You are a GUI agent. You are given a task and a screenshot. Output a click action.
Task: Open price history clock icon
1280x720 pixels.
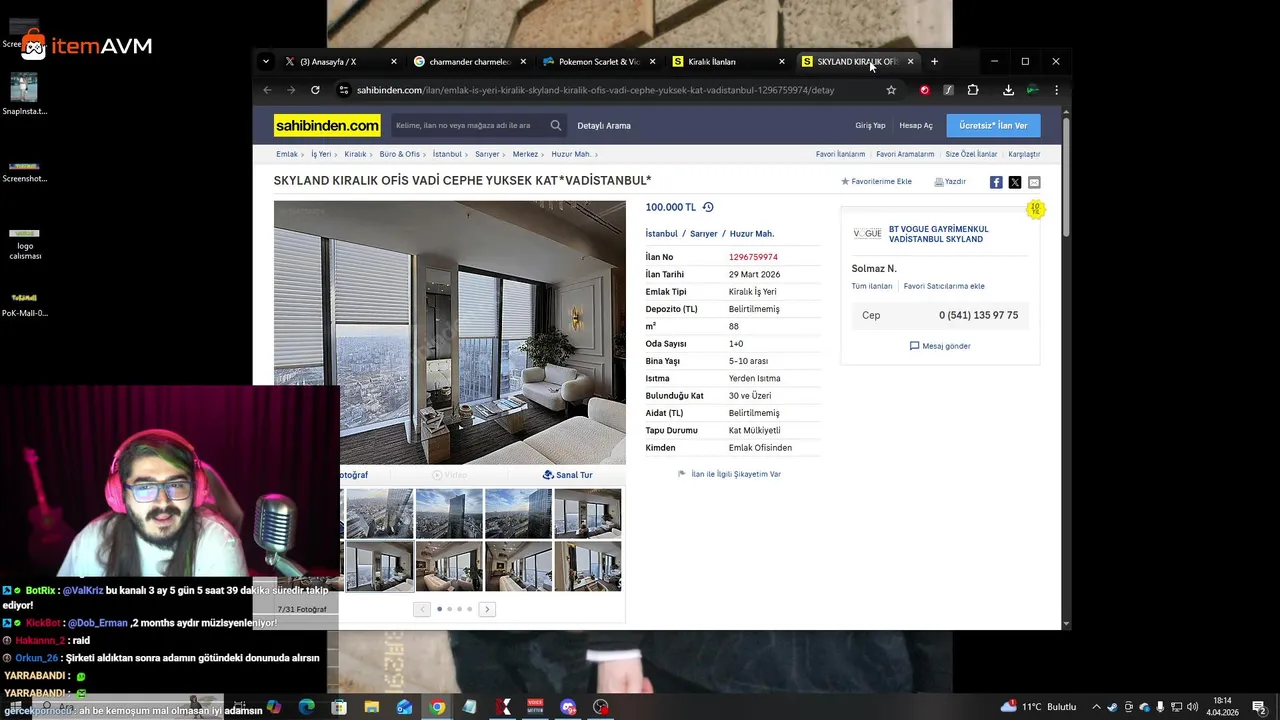tap(708, 207)
